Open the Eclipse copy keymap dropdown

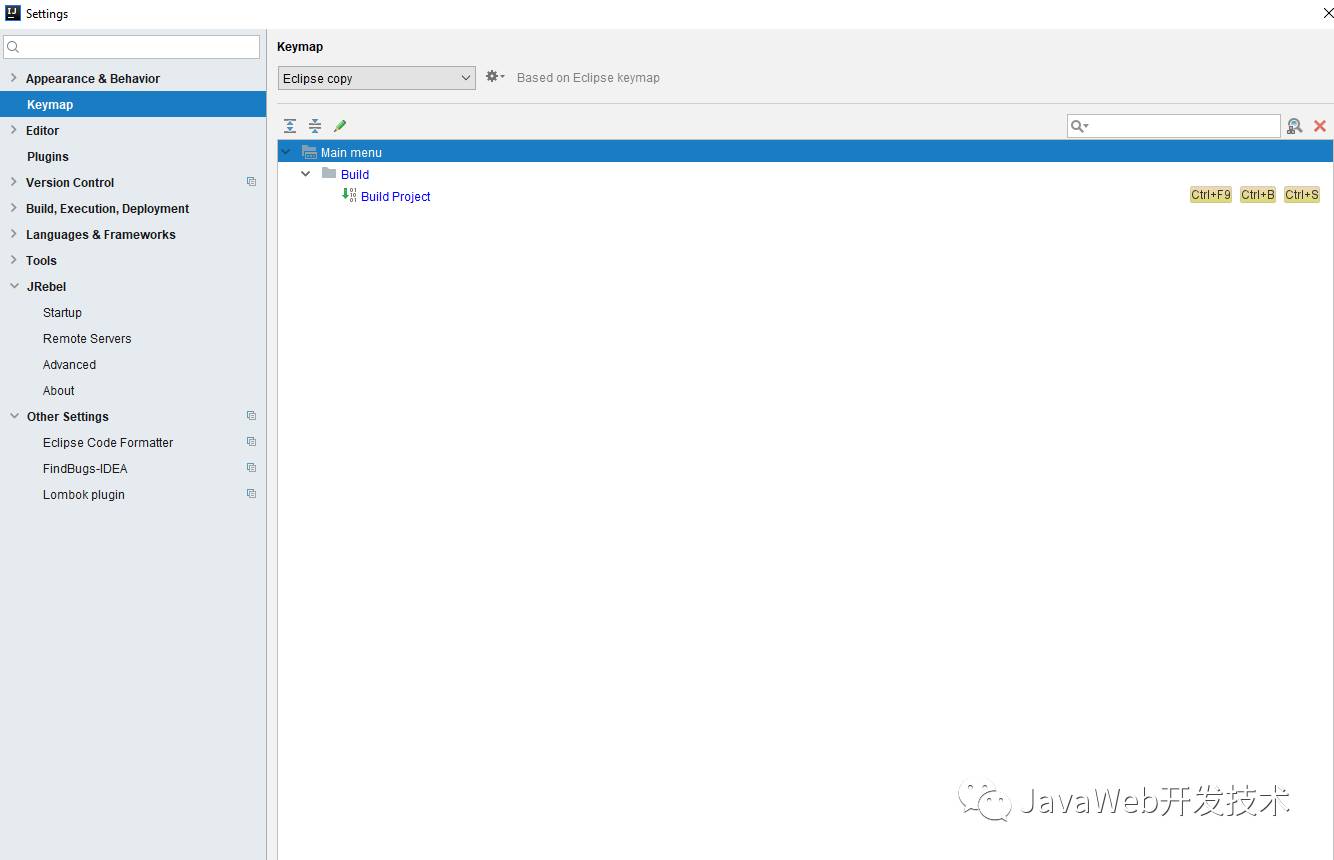(x=376, y=78)
